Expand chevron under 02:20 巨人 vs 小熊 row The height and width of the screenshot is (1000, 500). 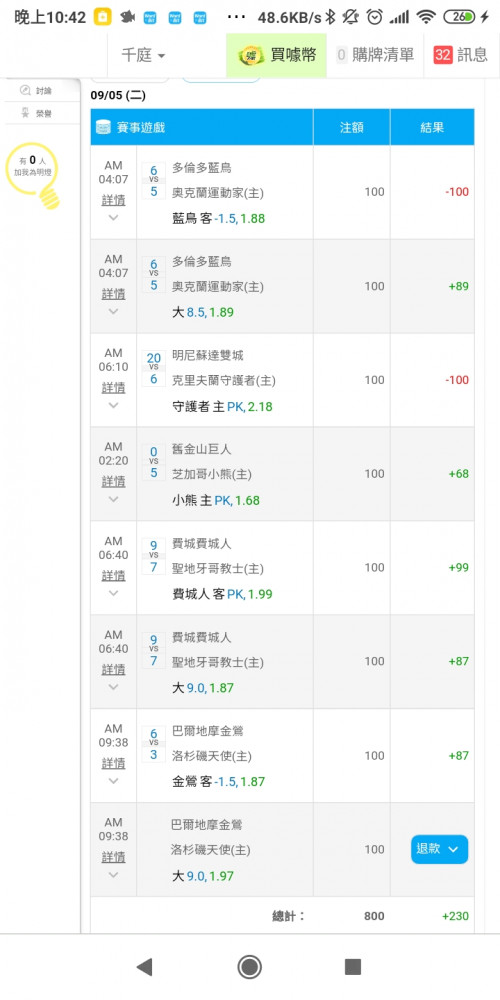(x=114, y=499)
